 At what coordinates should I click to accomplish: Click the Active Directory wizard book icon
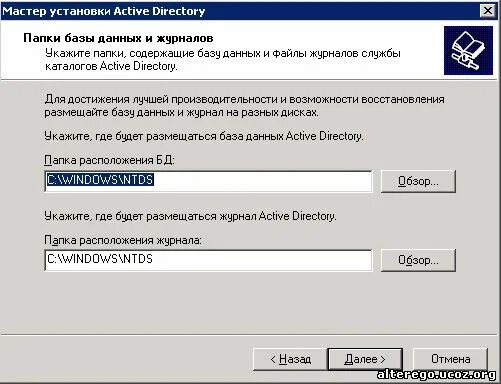pyautogui.click(x=468, y=51)
